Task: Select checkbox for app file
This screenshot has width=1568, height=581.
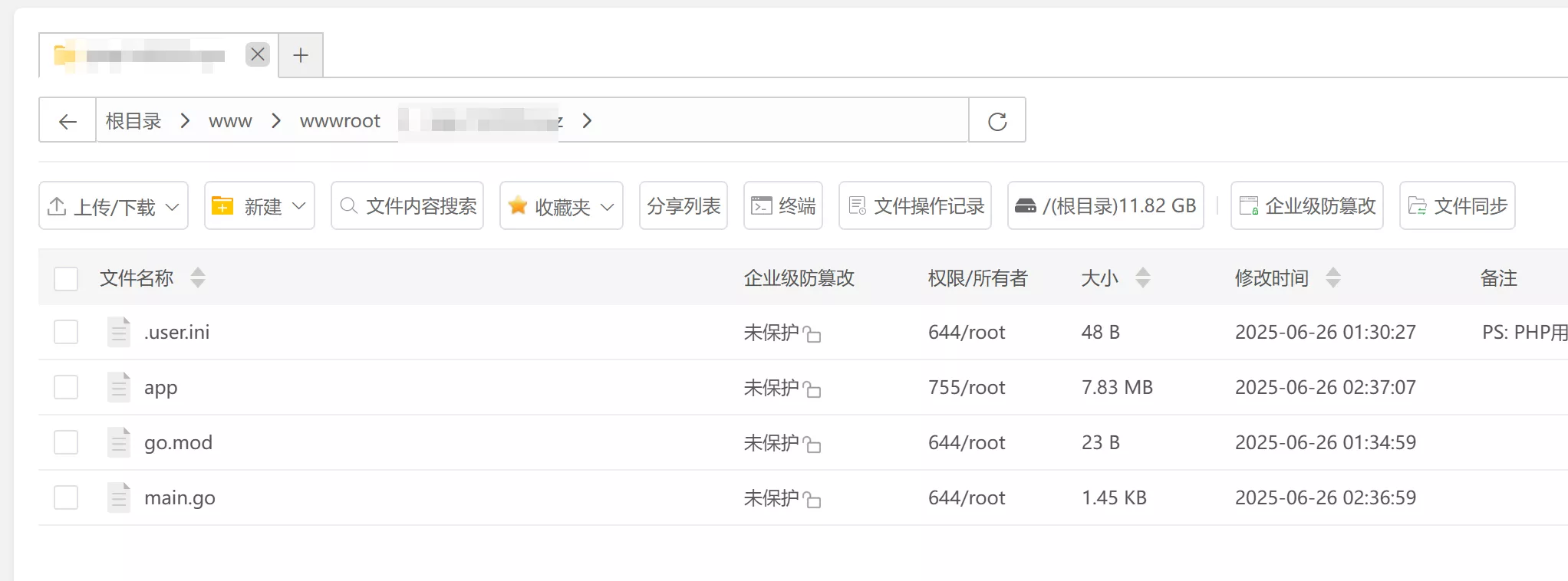Action: pos(66,387)
